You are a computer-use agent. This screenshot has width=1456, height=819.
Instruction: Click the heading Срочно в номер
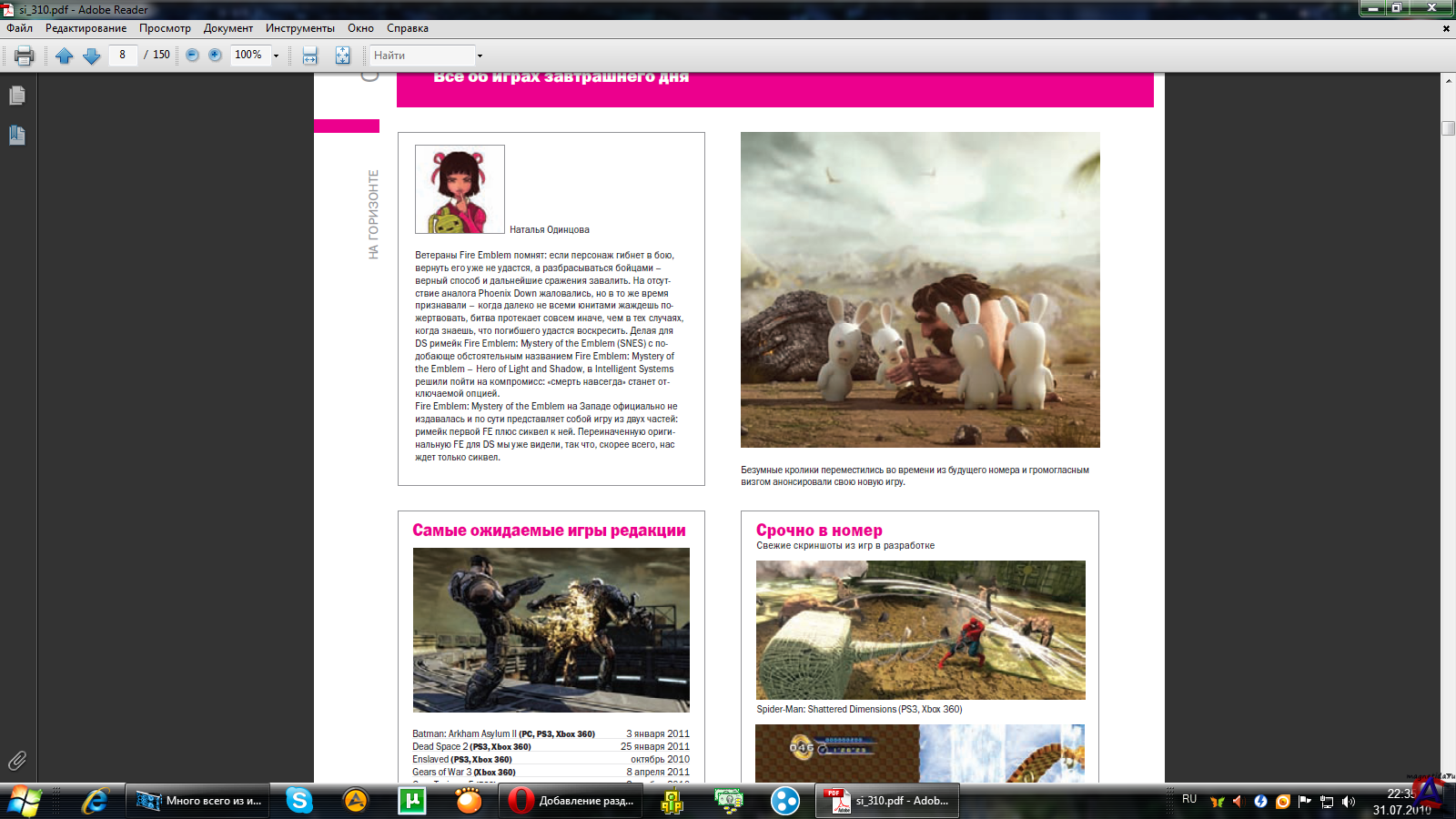point(819,531)
